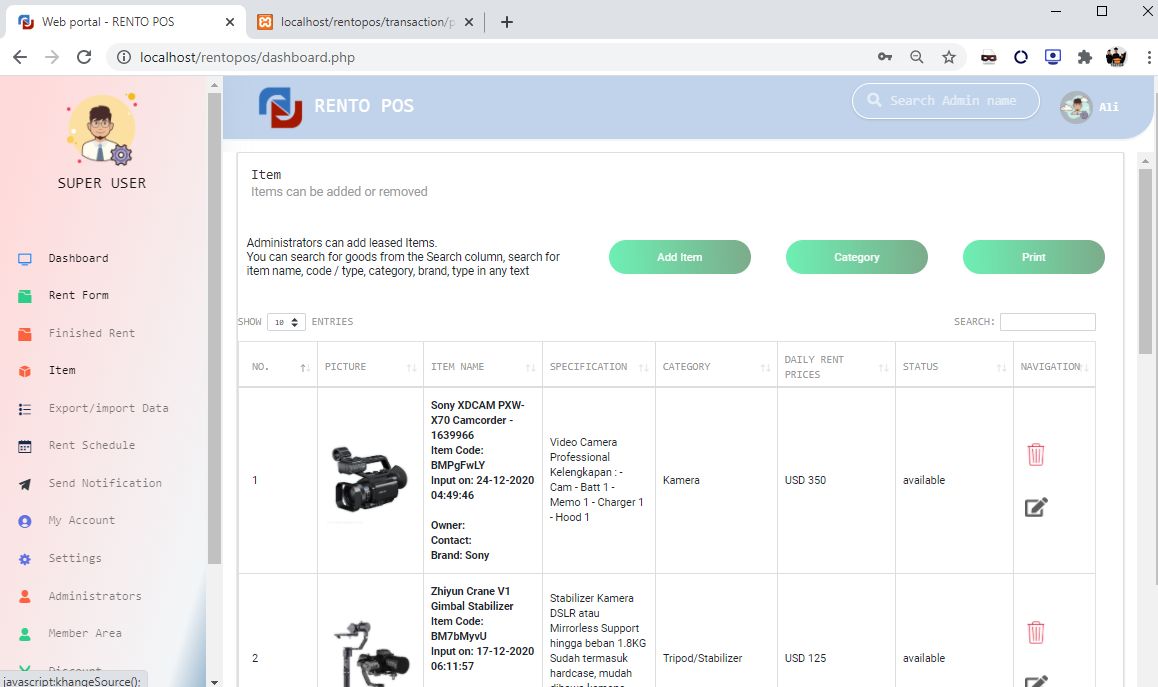Screen dimensions: 1158x687
Task: Open Rent Schedule from sidebar
Action: tap(92, 445)
